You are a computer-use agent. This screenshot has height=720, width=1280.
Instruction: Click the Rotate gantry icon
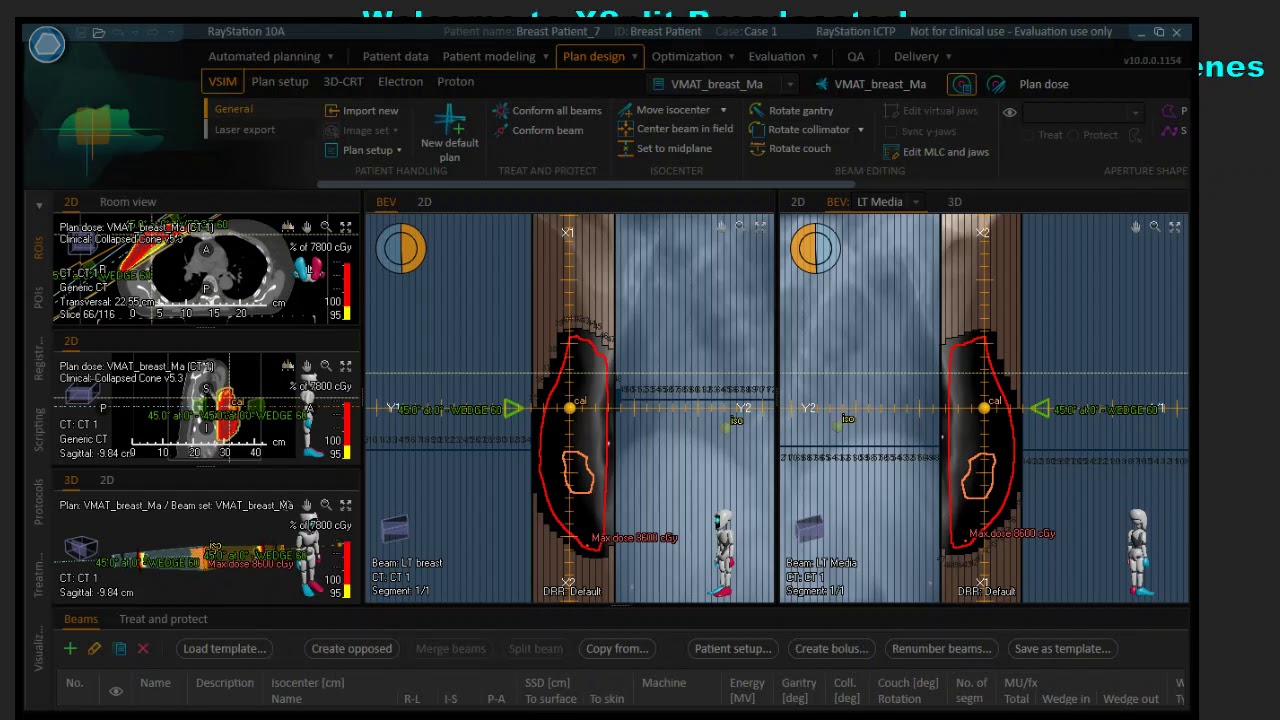coord(757,111)
